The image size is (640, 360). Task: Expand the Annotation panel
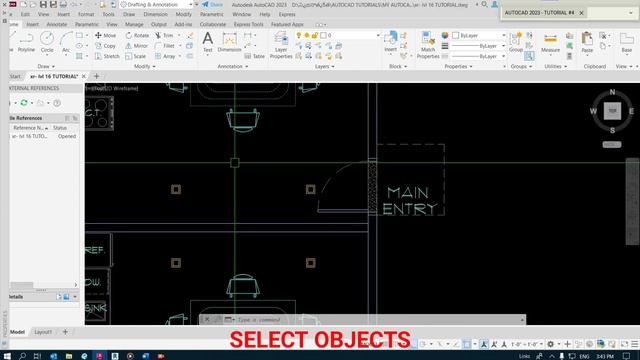pos(232,66)
